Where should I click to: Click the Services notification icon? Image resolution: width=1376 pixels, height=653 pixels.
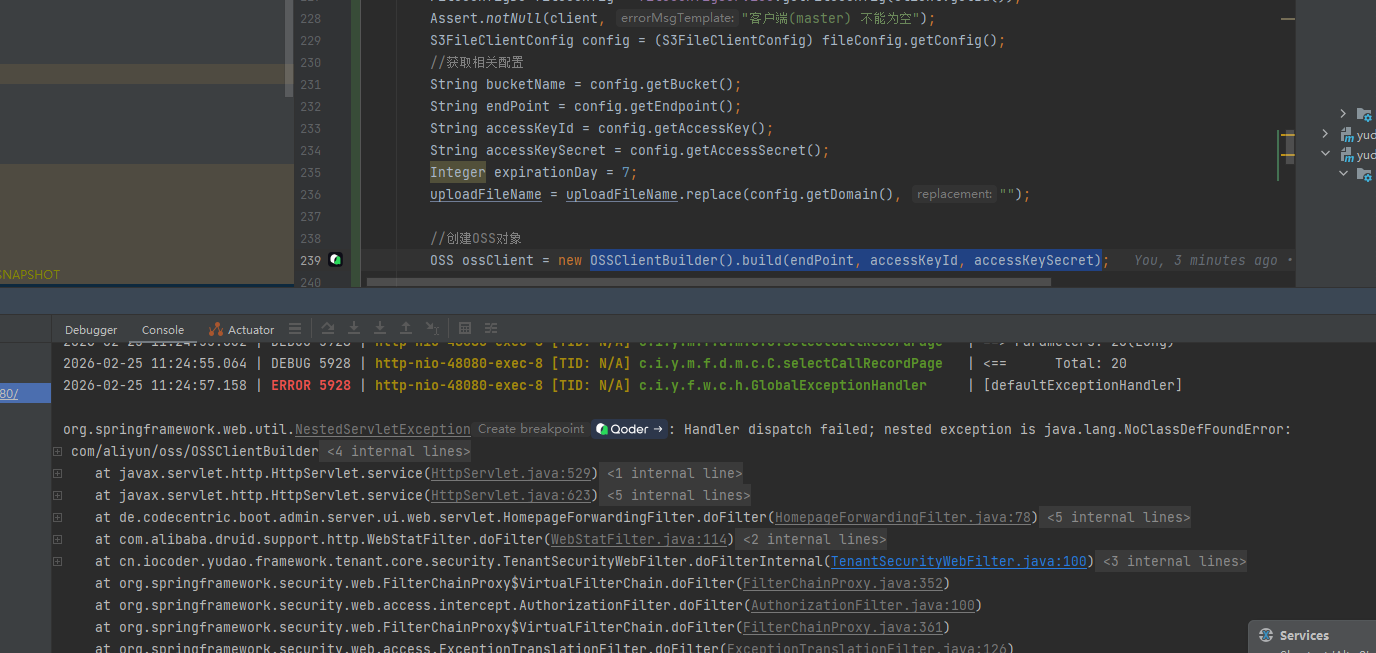point(1267,635)
